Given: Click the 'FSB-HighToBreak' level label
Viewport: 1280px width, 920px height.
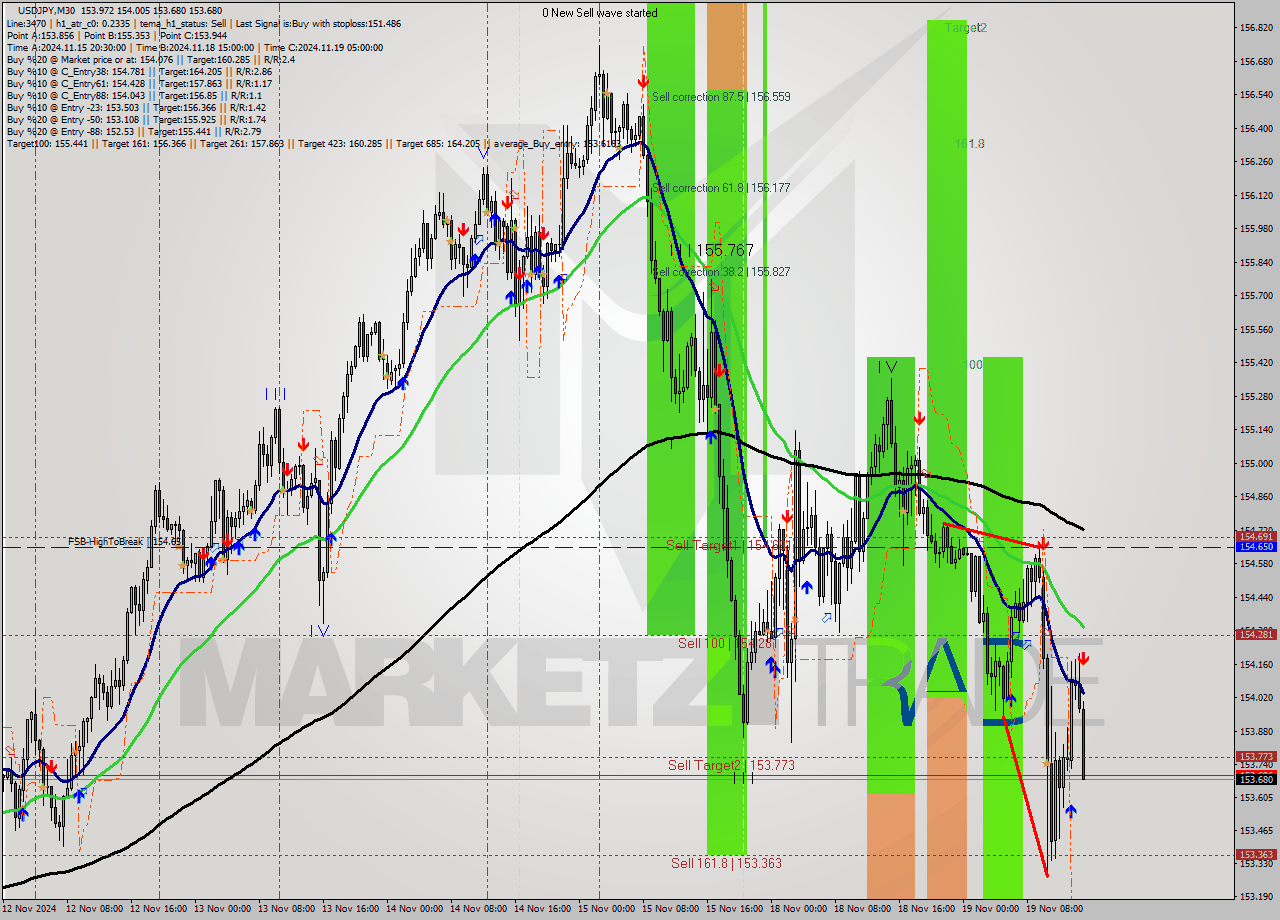Looking at the screenshot, I should click(124, 541).
